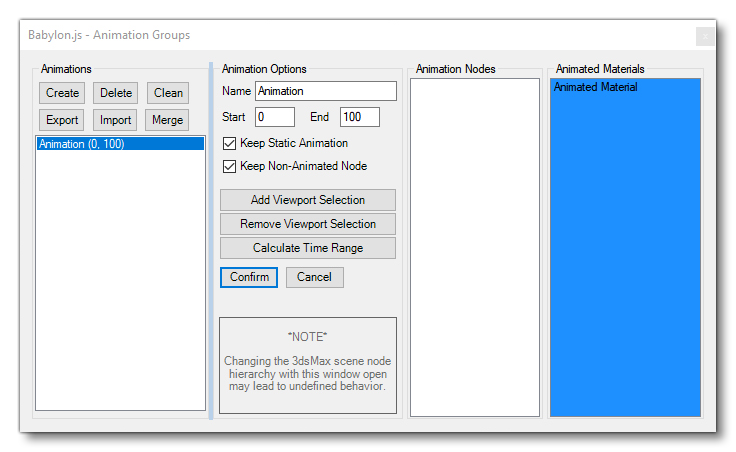Click into the Name text field
This screenshot has width=736, height=452.
point(325,91)
